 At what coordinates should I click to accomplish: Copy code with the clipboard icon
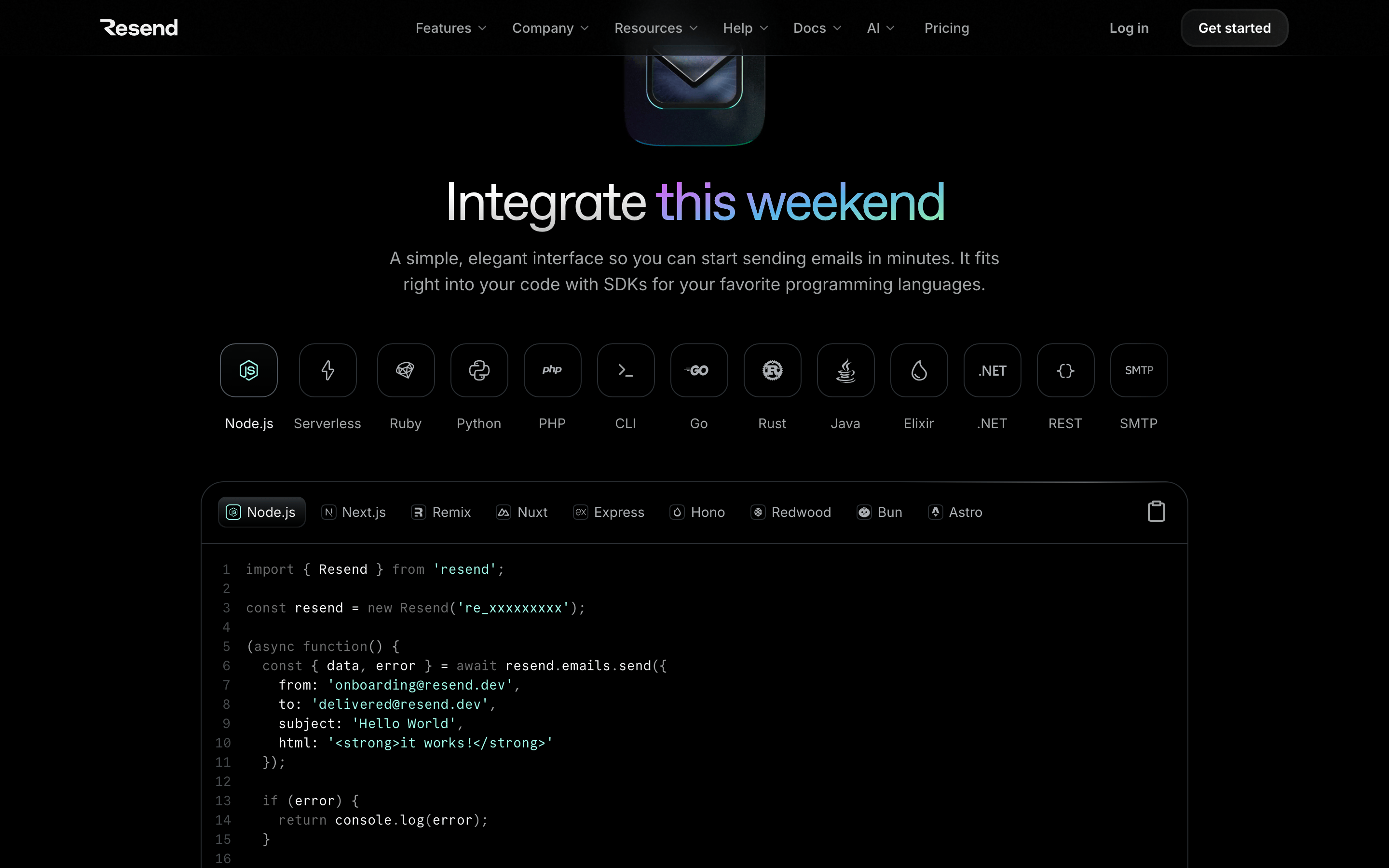point(1156,512)
